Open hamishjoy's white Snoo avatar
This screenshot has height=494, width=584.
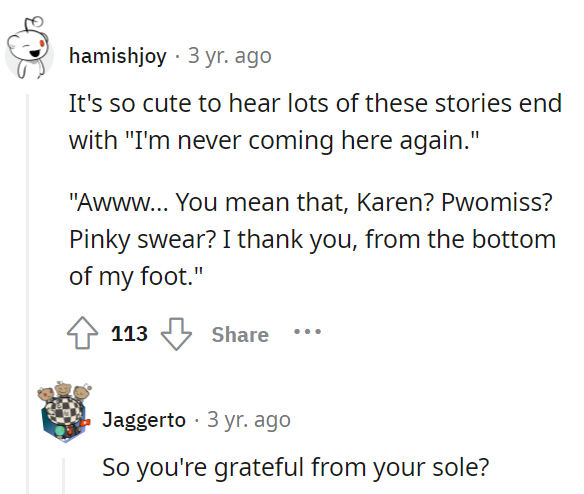(29, 48)
